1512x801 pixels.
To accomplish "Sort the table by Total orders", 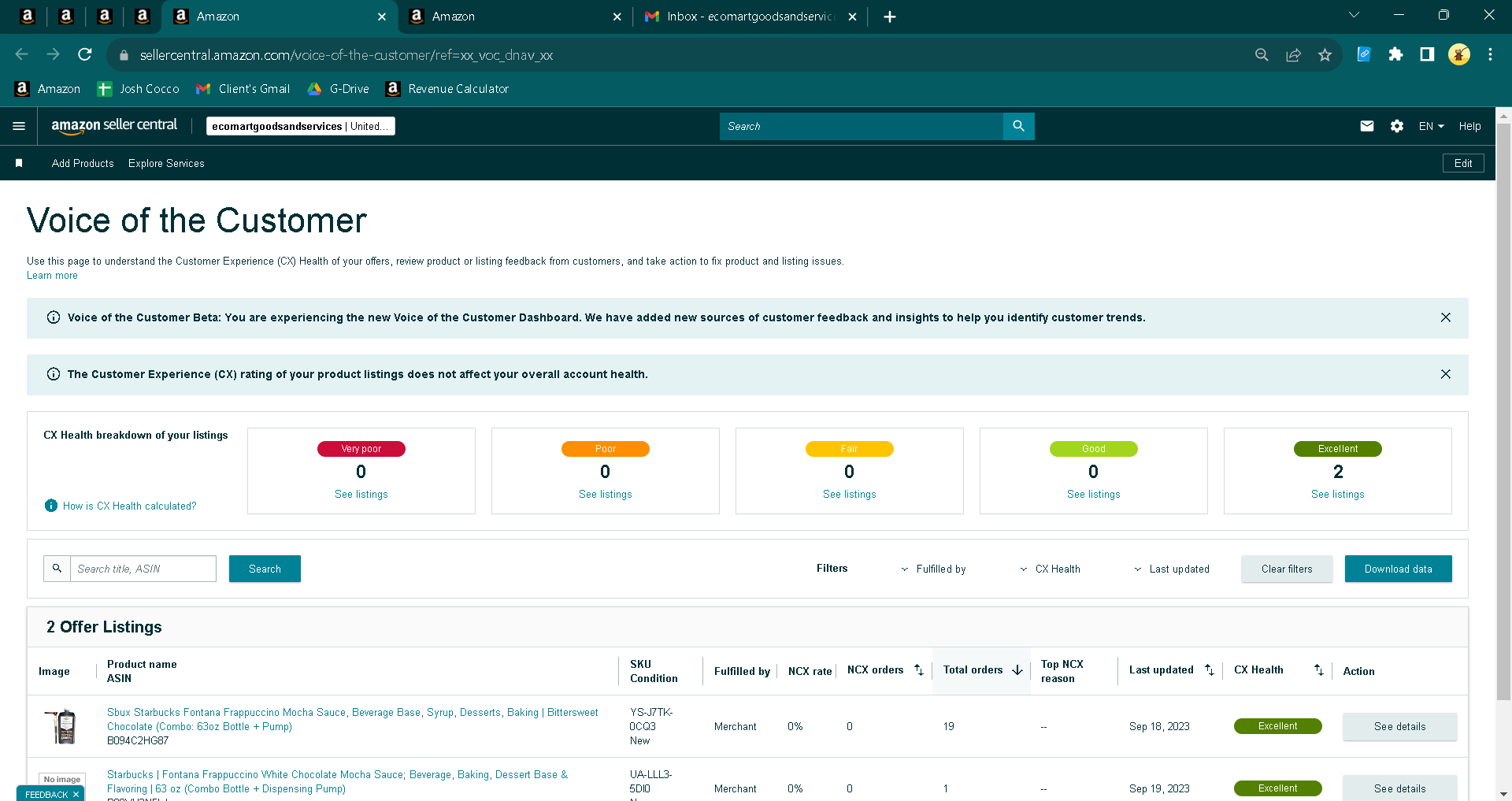I will [x=1017, y=670].
